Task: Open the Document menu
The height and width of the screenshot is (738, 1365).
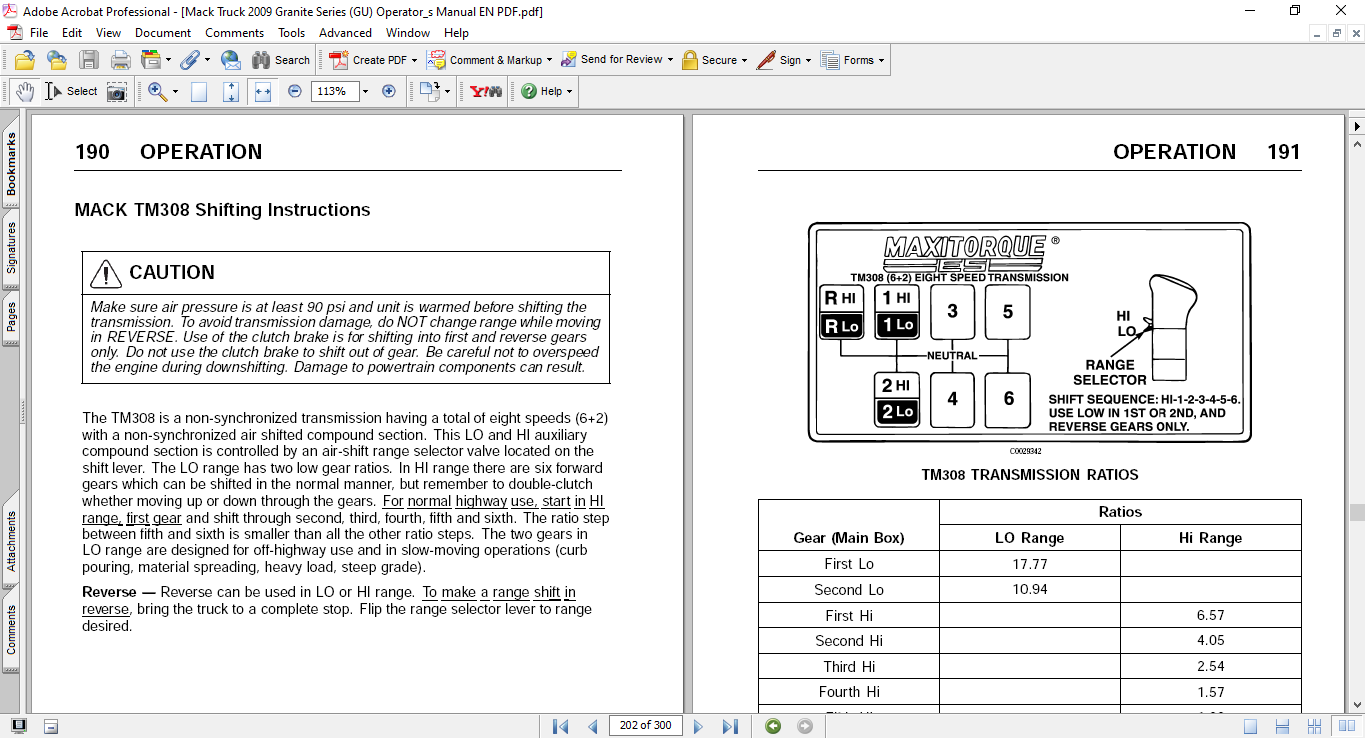Action: (162, 33)
